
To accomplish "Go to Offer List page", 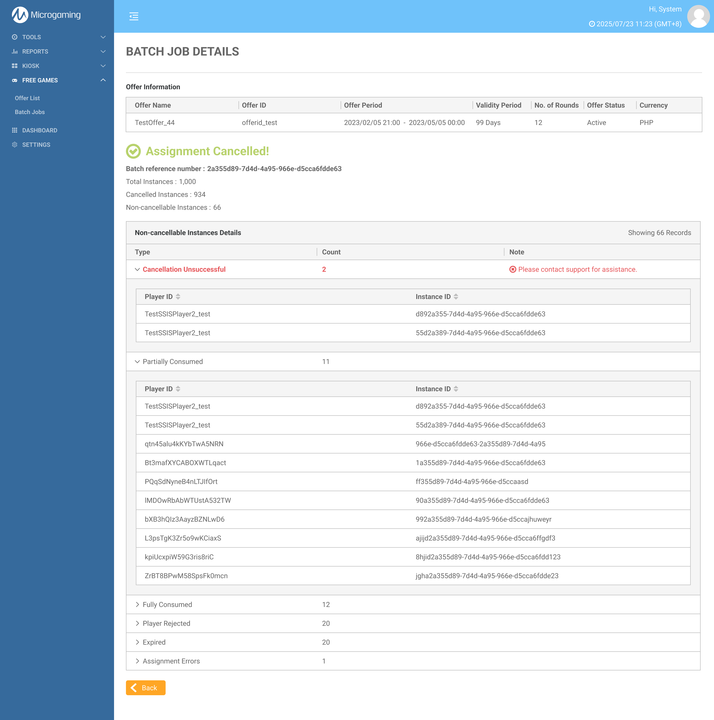I will coord(27,98).
